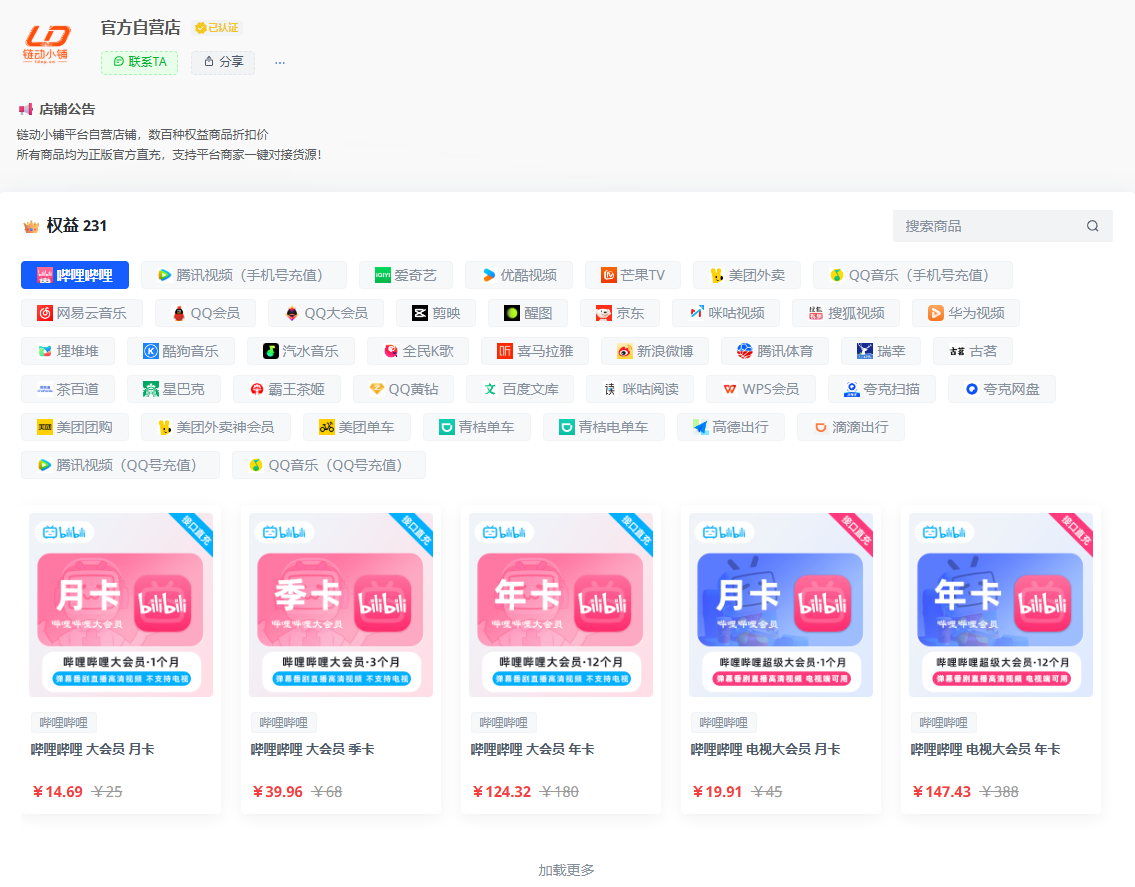1135x887 pixels.
Task: Click the 分享 share button
Action: 223,62
